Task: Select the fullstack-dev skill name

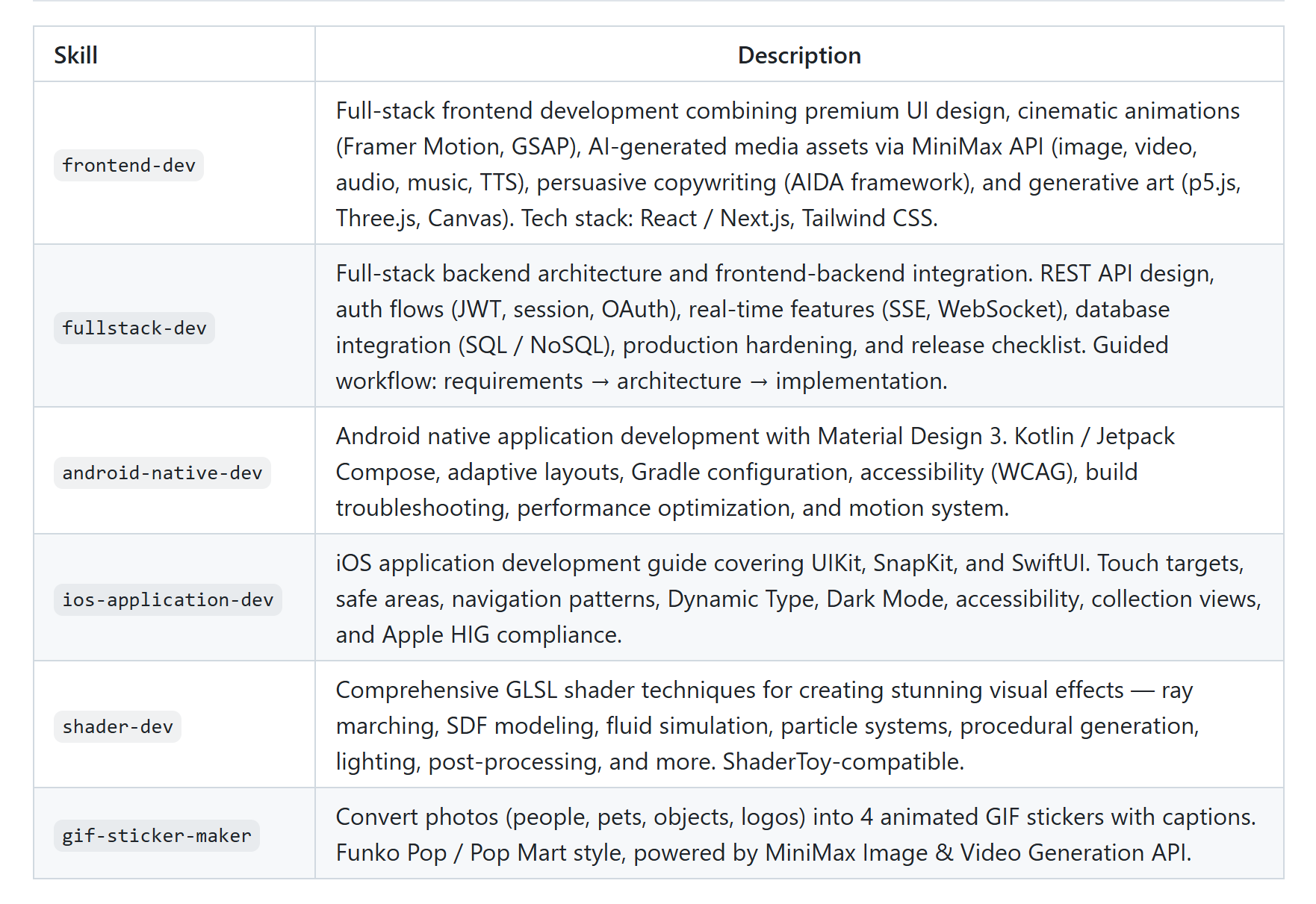Action: (x=134, y=328)
